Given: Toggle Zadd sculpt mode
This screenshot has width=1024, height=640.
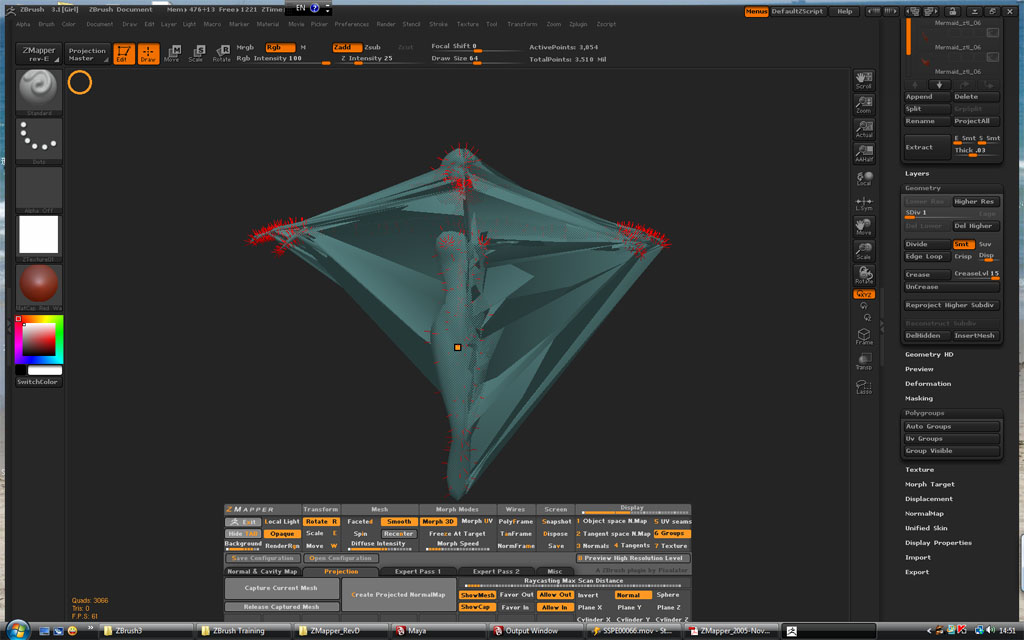Looking at the screenshot, I should [x=347, y=47].
